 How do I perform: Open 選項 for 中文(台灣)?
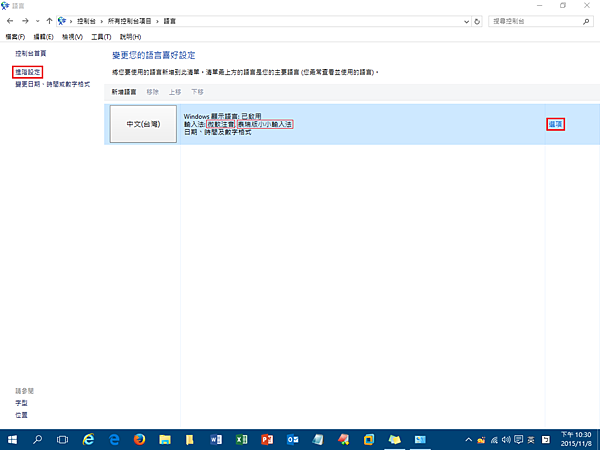tap(555, 124)
